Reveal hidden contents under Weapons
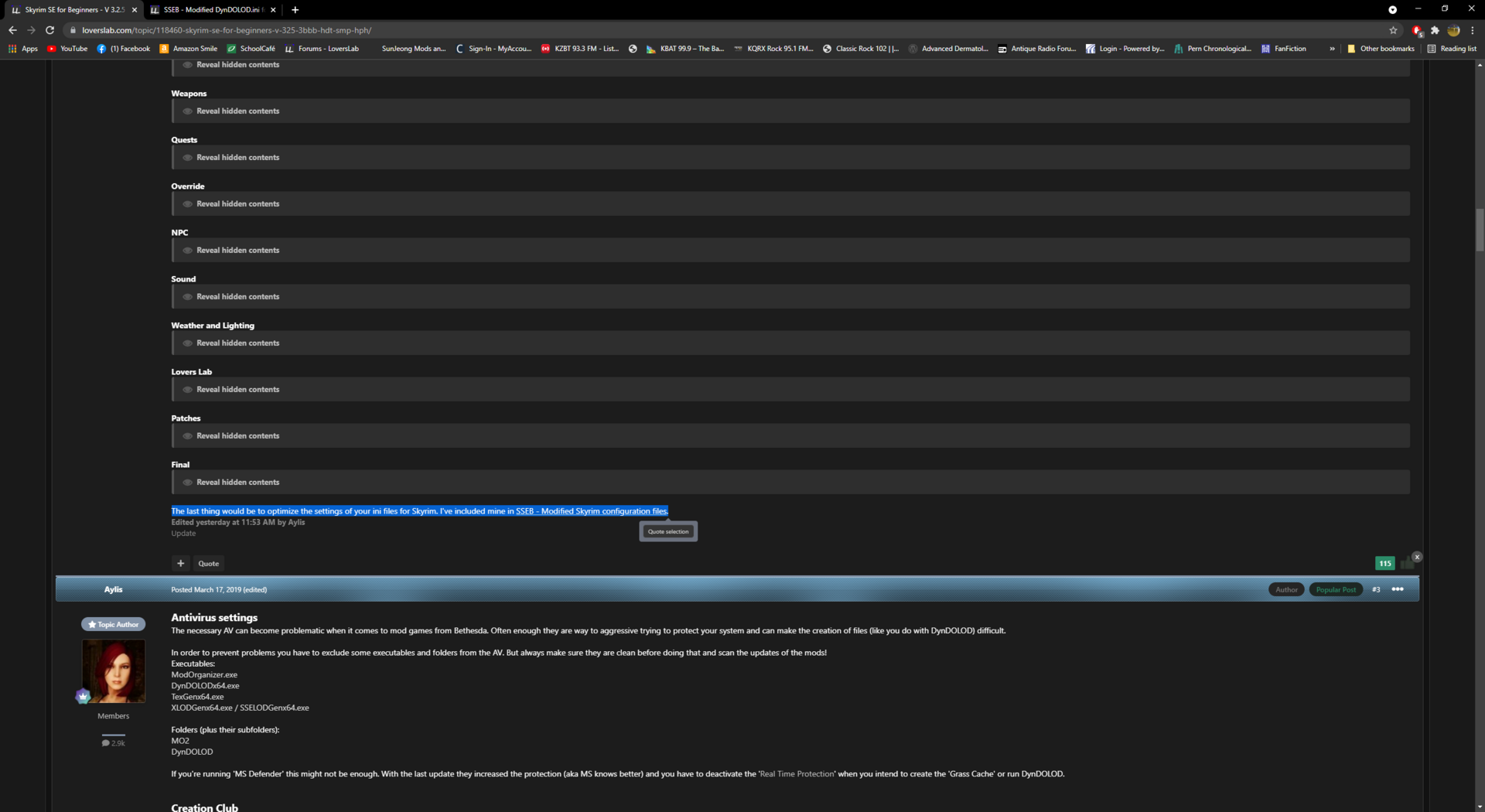Viewport: 1485px width, 812px height. pyautogui.click(x=790, y=111)
